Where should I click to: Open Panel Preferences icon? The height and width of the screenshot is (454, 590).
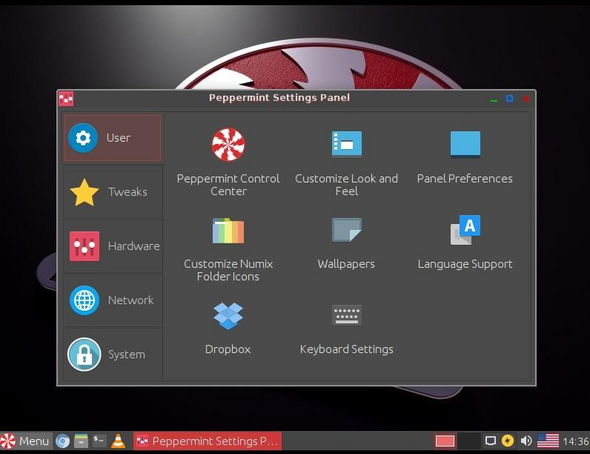[465, 144]
